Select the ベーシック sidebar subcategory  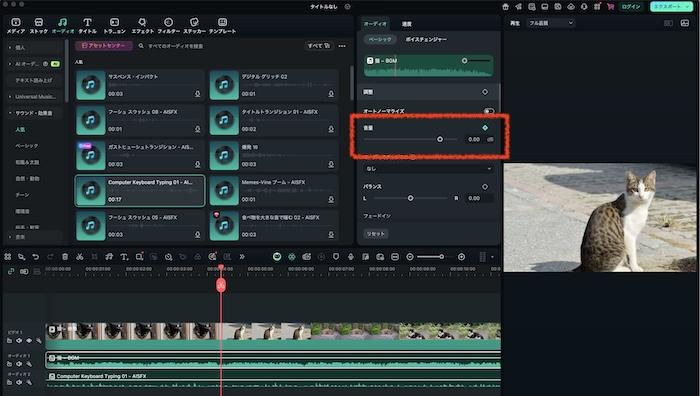pos(27,146)
